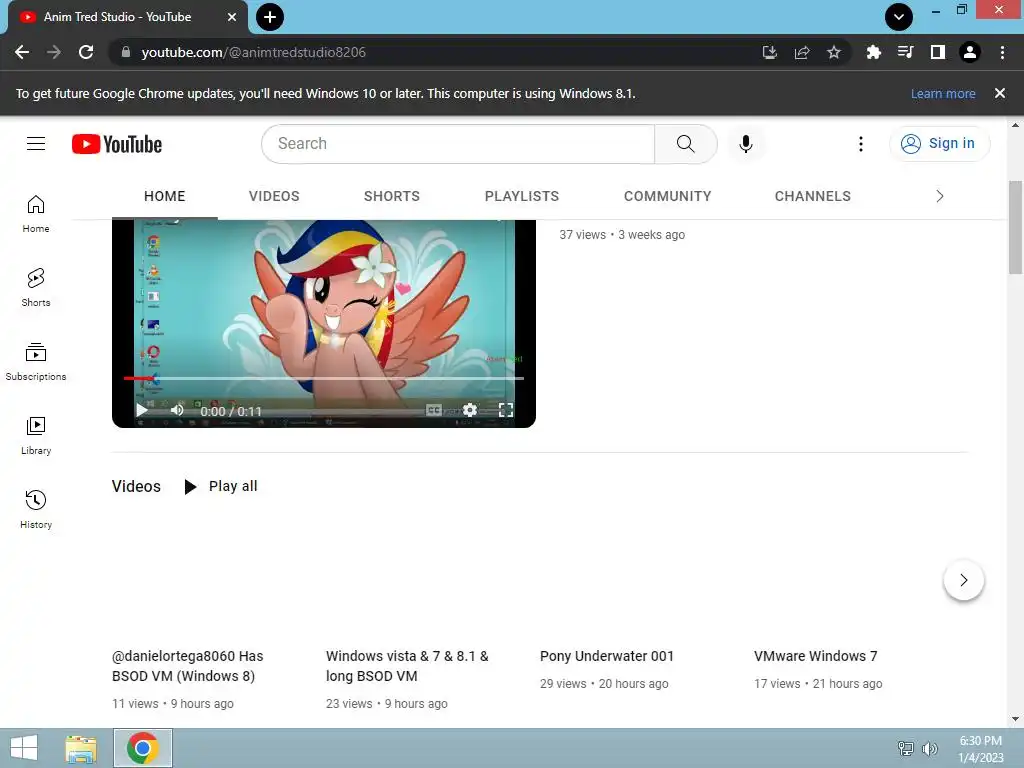Switch to the SHORTS tab
The image size is (1024, 768).
pos(392,196)
